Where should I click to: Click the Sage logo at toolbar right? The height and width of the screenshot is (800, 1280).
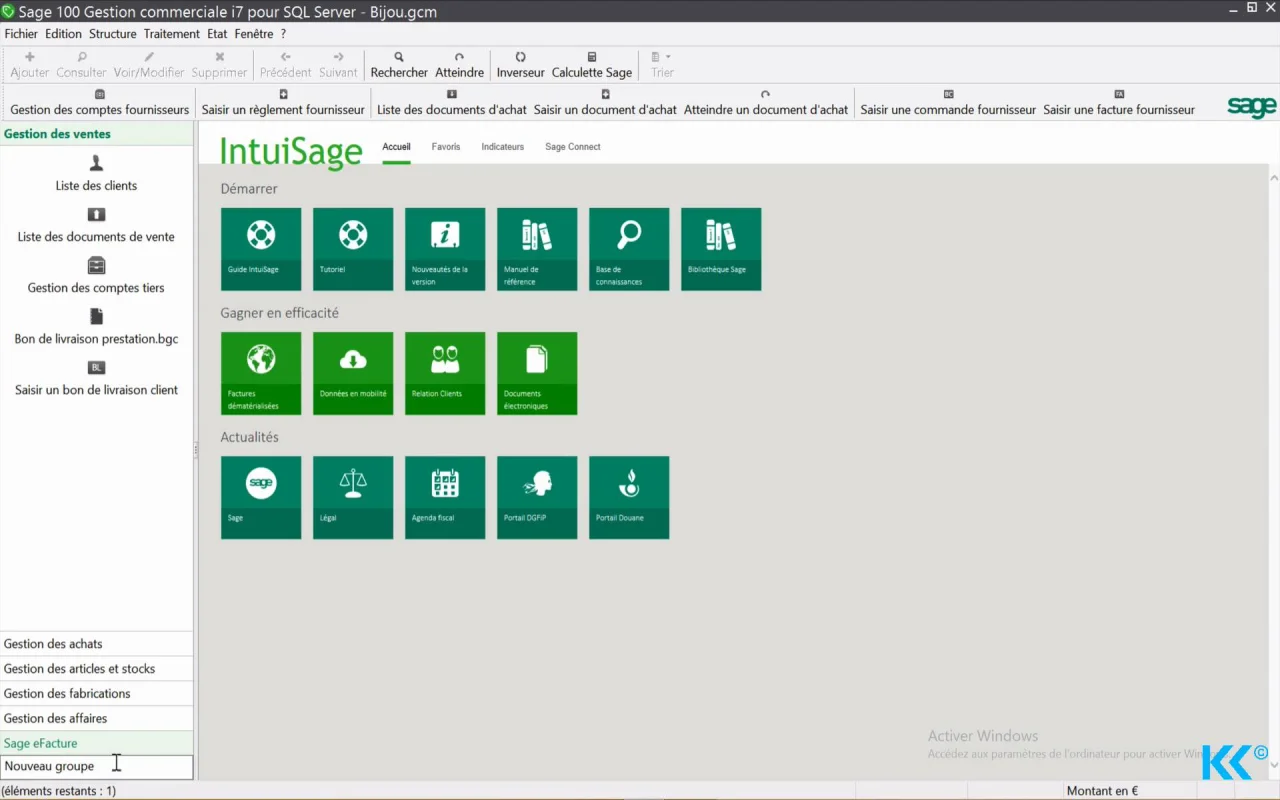coord(1252,106)
